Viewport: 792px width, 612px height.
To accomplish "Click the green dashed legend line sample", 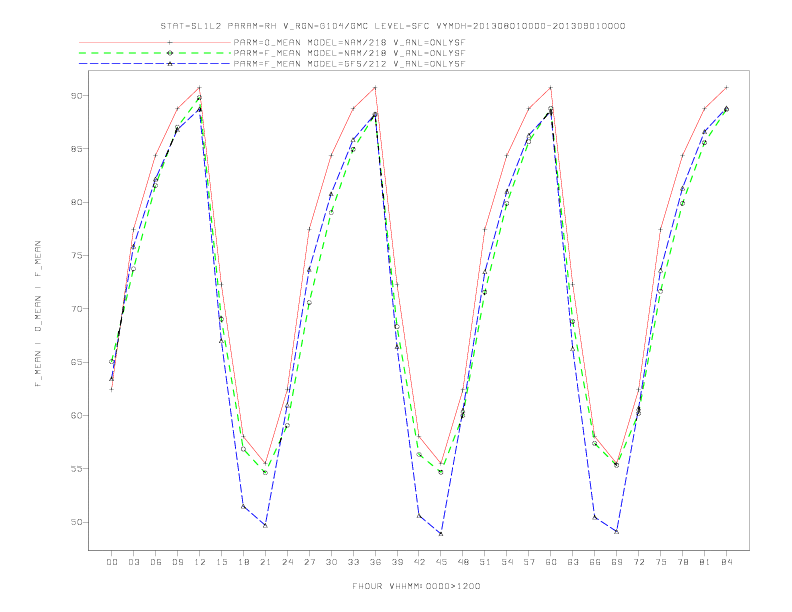I will coord(155,53).
